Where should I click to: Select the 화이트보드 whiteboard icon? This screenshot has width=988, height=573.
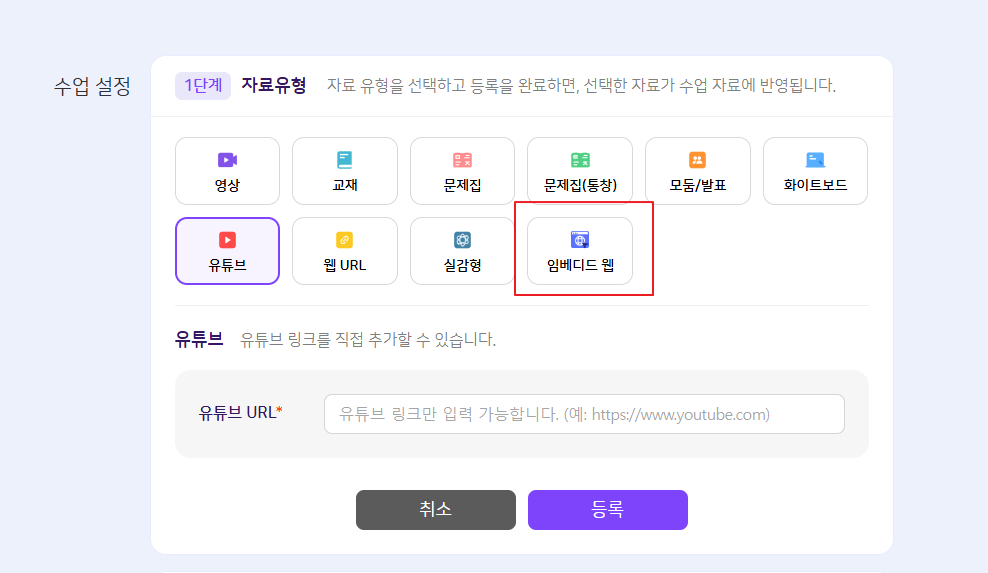815,160
